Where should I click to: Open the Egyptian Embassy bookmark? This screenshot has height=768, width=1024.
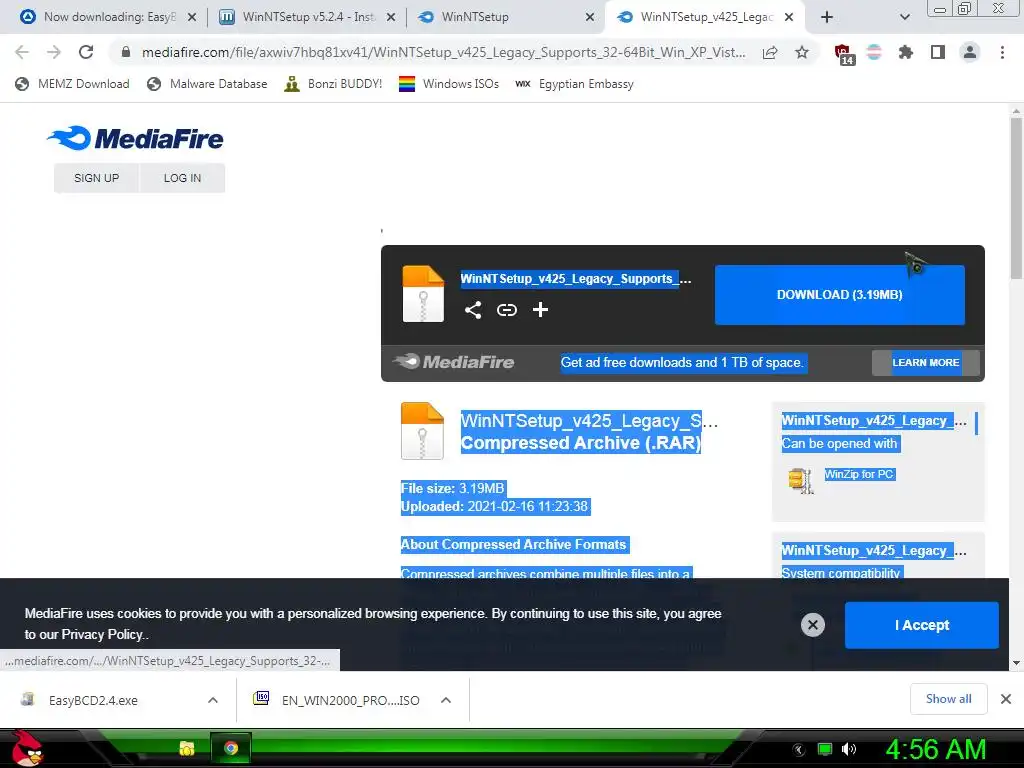tap(575, 84)
